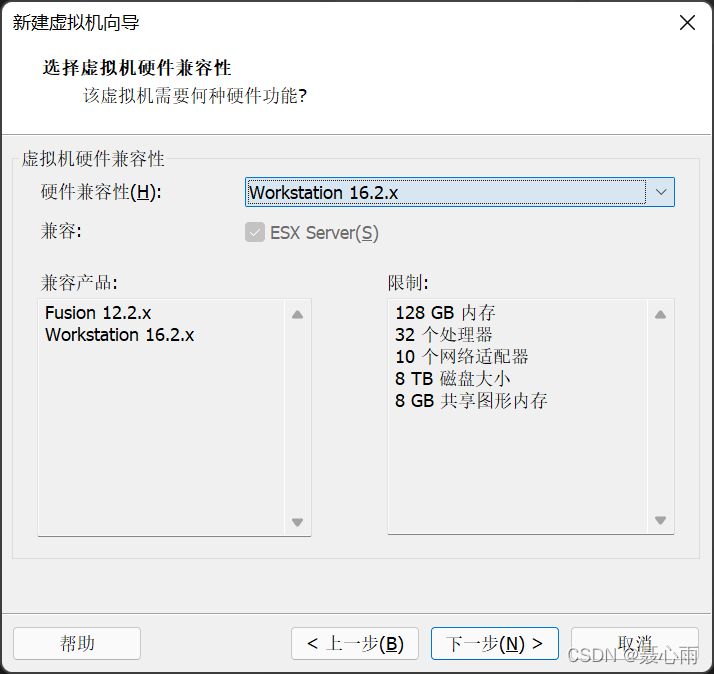Screen dimensions: 714x674
Task: Click the 8 TB 磁盘大小 limit entry
Action: coord(453,378)
